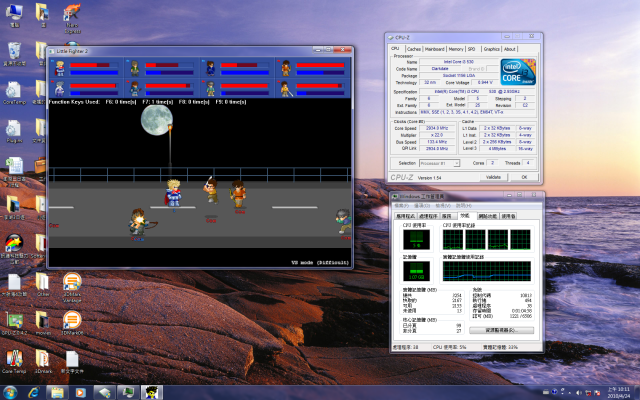640x400 pixels.
Task: Switch to the CPU-Z taskbar button
Action: pyautogui.click(x=104, y=393)
